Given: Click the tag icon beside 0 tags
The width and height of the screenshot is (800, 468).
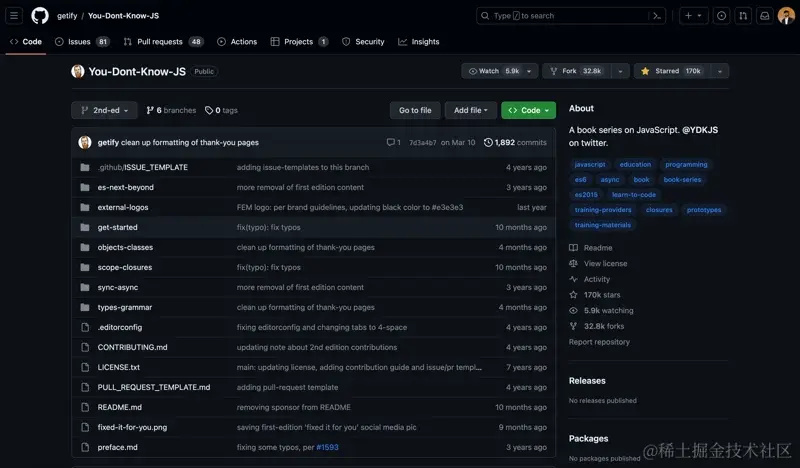Looking at the screenshot, I should [209, 110].
